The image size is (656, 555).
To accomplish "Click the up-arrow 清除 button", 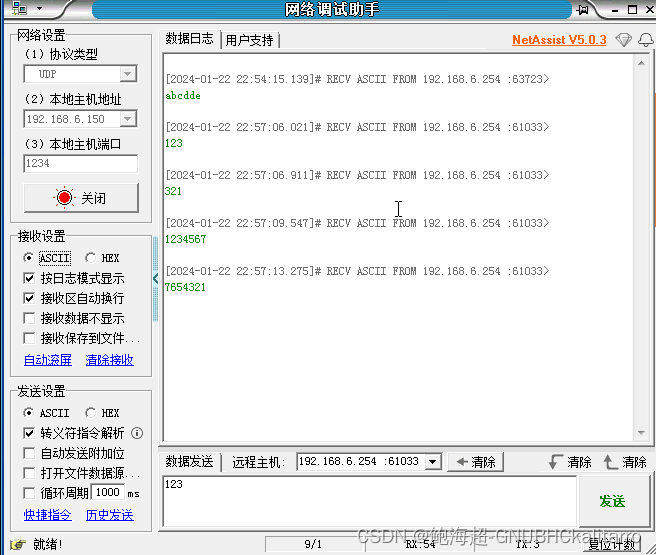I will pos(625,462).
